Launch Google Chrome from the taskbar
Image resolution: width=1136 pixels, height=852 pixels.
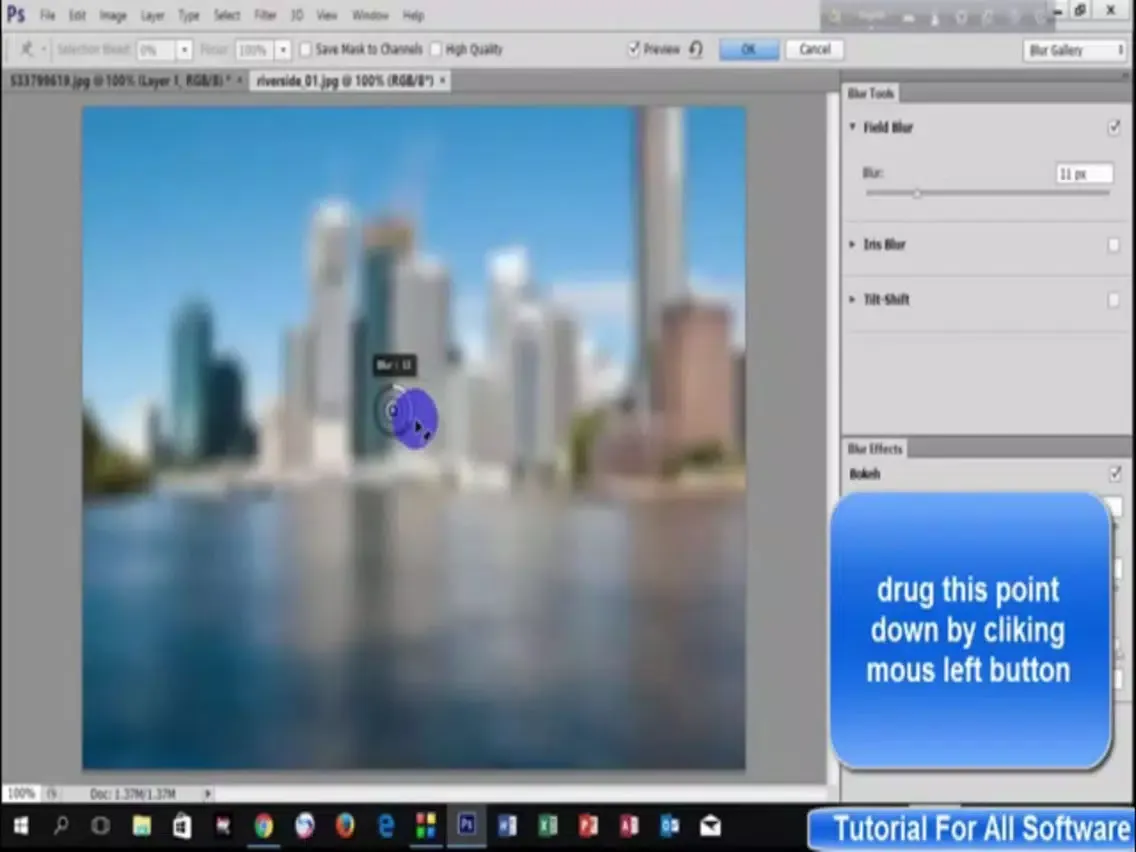click(263, 826)
